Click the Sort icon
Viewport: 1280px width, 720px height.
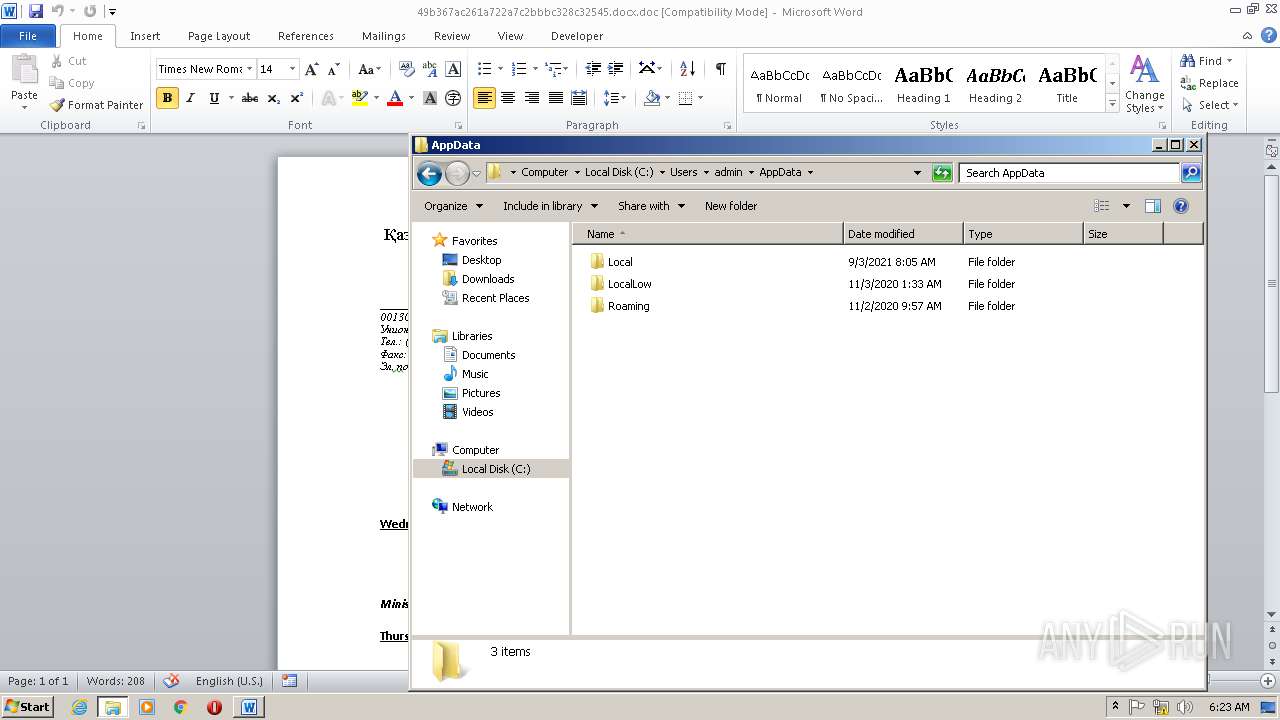point(687,69)
